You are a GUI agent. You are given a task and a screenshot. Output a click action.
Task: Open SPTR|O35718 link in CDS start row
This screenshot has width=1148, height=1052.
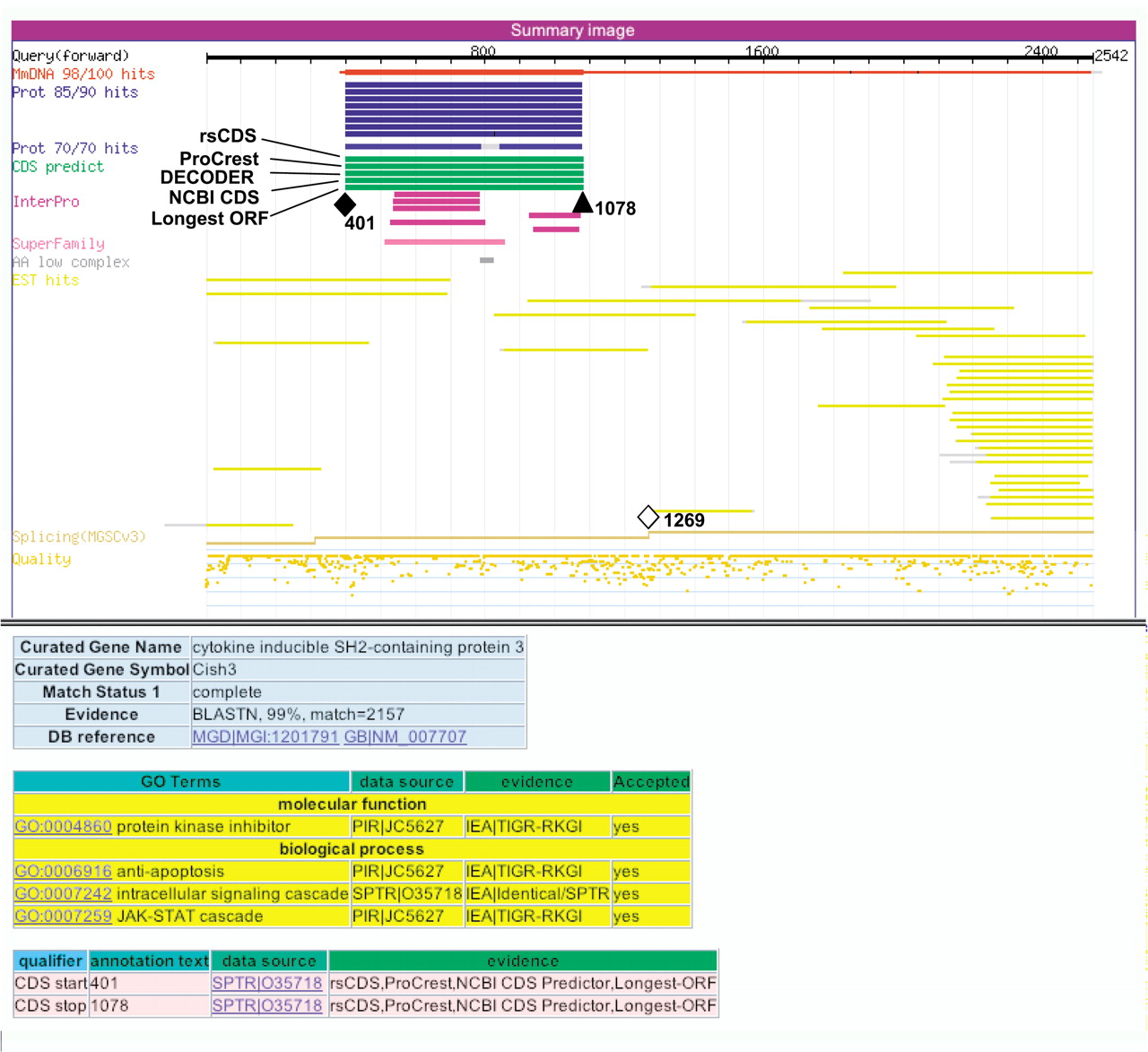266,983
